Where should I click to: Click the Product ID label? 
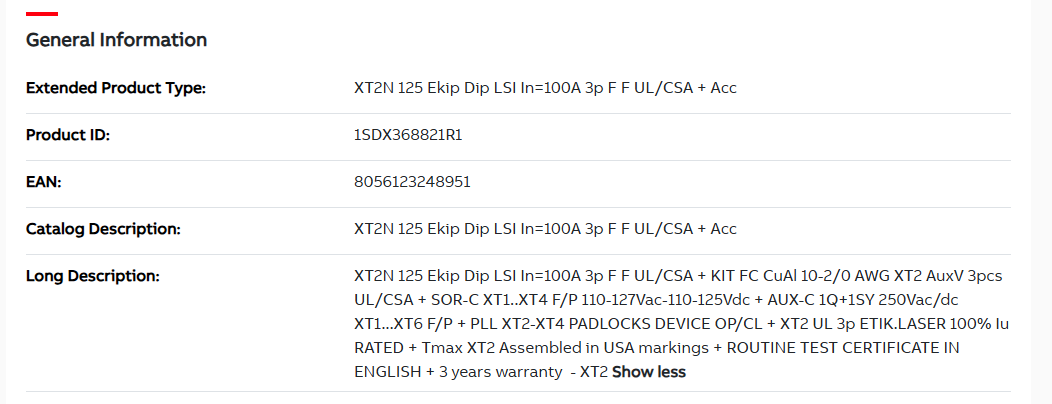coord(68,135)
